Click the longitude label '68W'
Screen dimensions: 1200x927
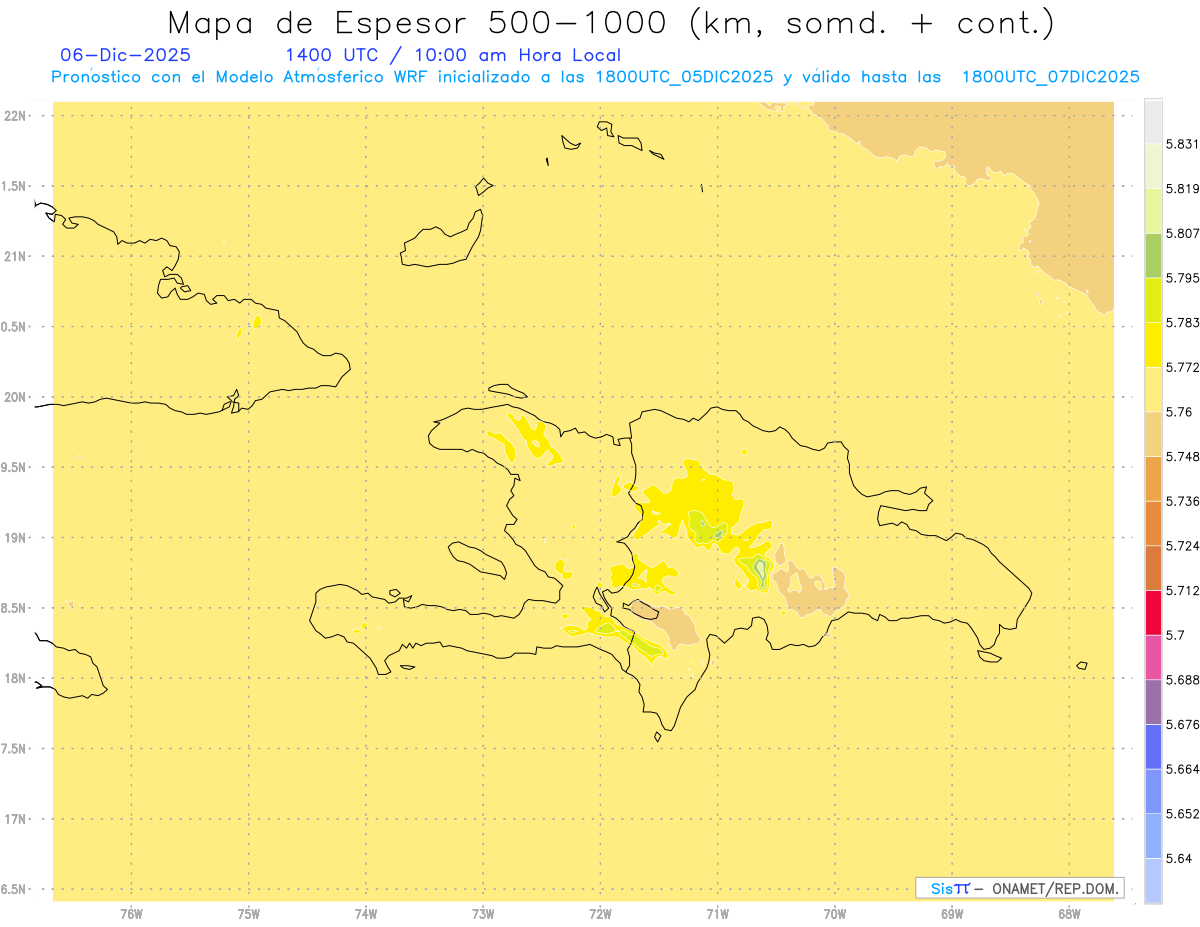click(1069, 914)
